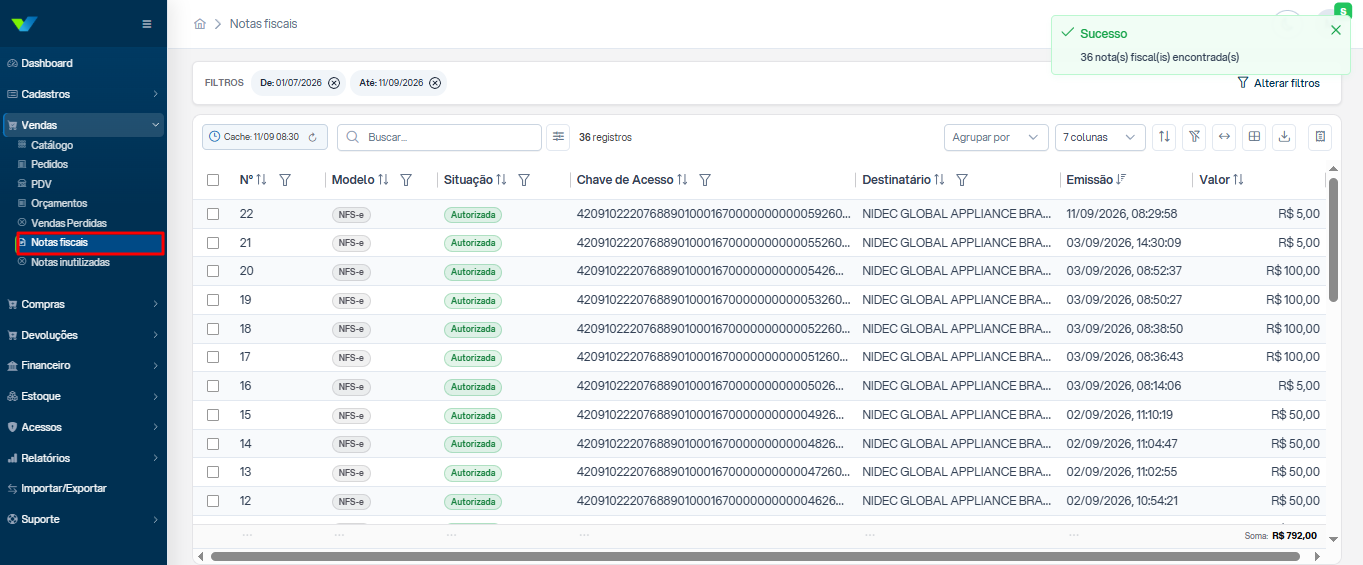Image resolution: width=1363 pixels, height=565 pixels.
Task: Expand the Relatórios sidebar menu
Action: [83, 458]
